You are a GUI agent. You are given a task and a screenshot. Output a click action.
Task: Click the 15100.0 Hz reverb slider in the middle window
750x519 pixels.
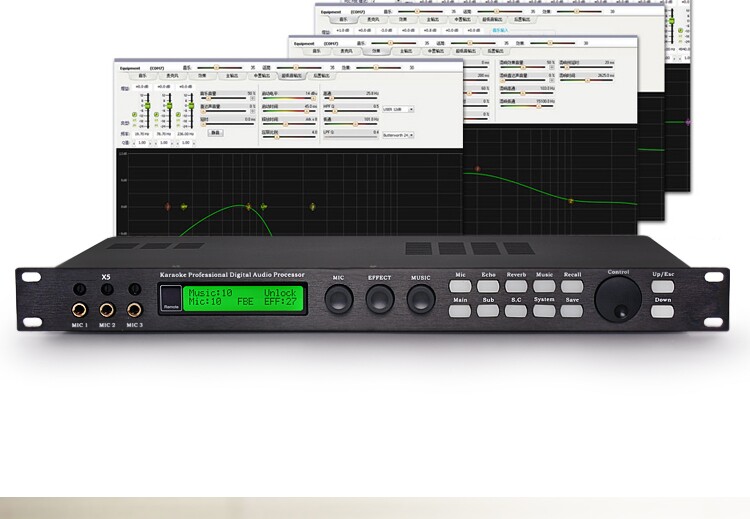[x=527, y=106]
